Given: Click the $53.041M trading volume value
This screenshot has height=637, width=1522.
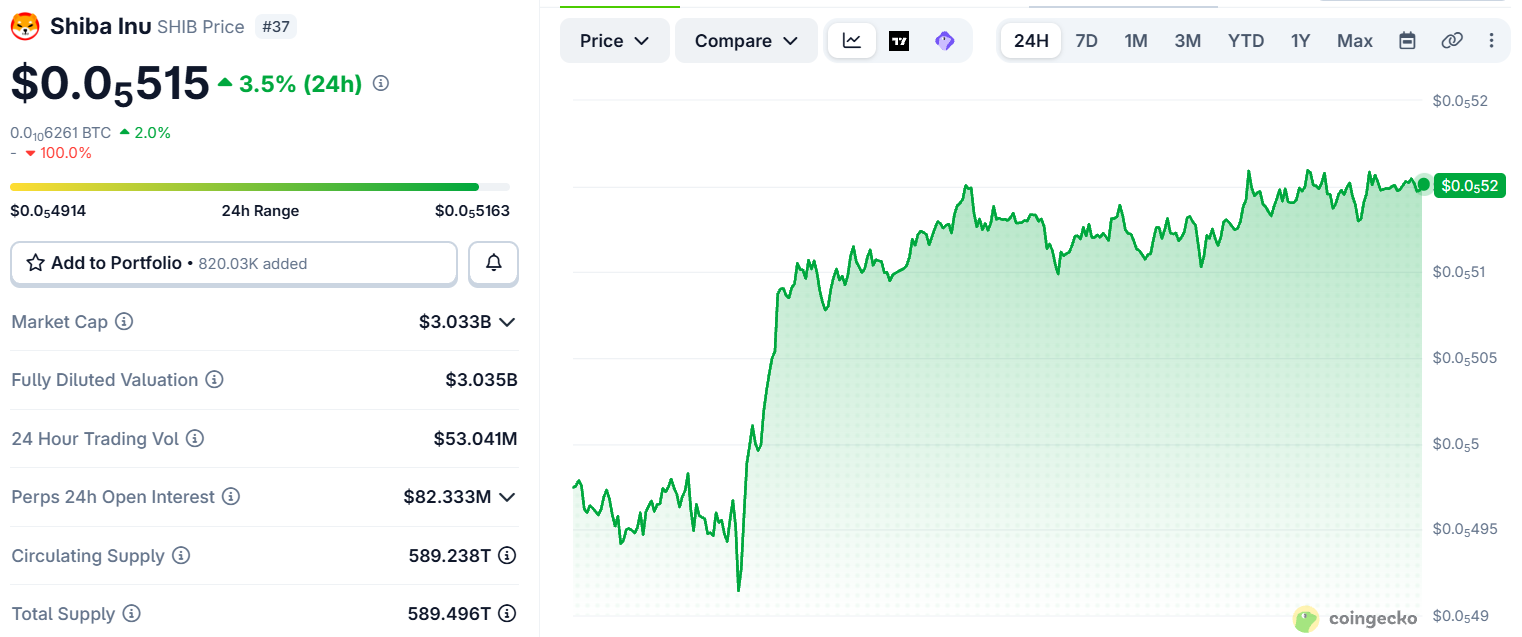Looking at the screenshot, I should [x=475, y=439].
